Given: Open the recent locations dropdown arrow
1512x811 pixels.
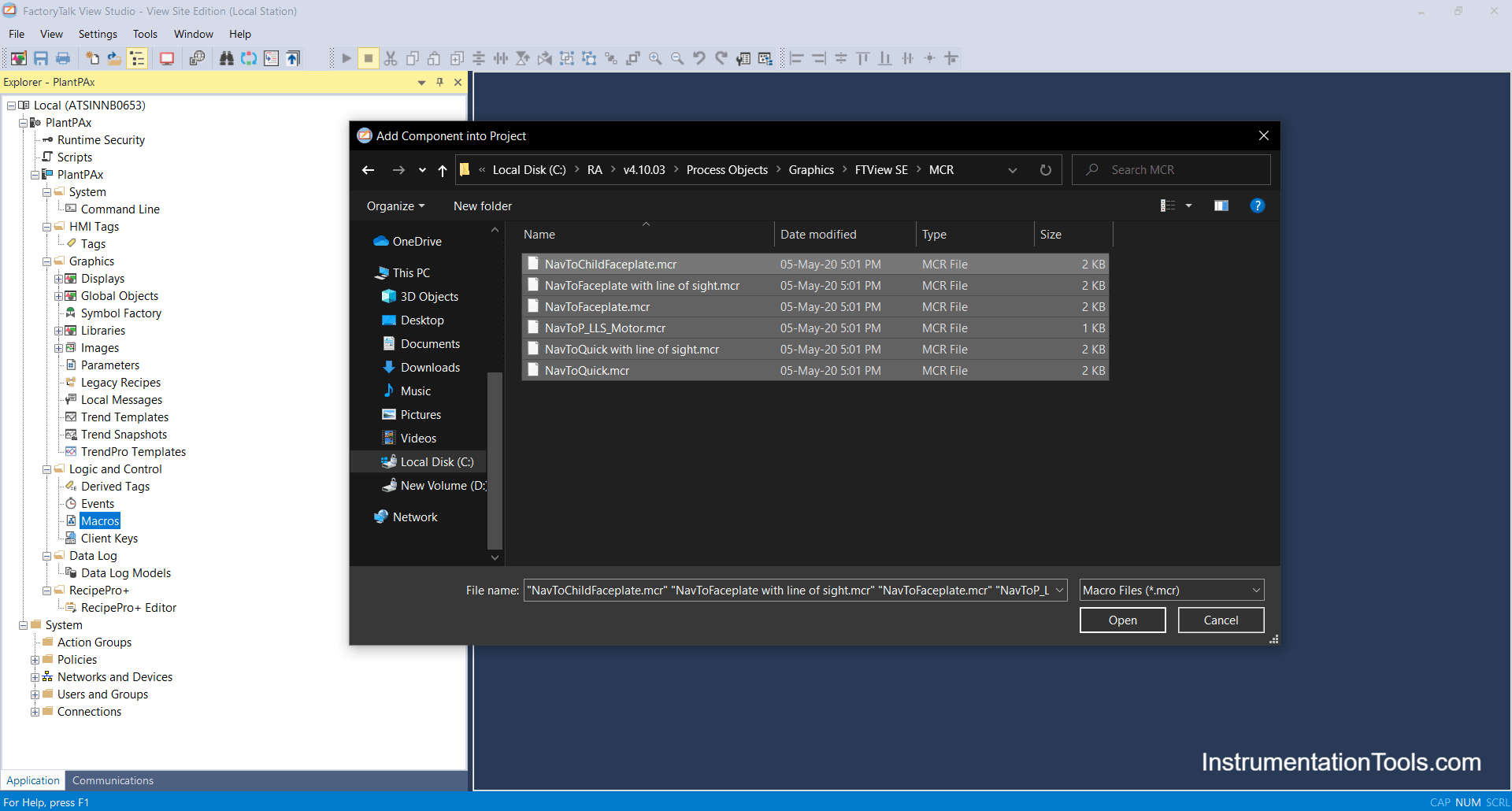Looking at the screenshot, I should [422, 170].
